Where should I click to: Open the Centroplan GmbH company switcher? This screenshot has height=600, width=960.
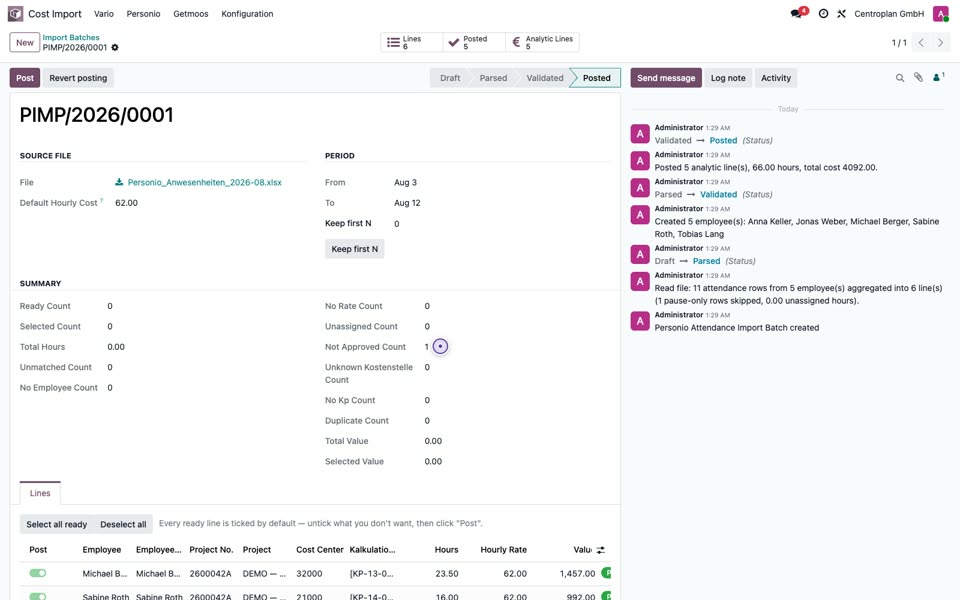point(888,13)
